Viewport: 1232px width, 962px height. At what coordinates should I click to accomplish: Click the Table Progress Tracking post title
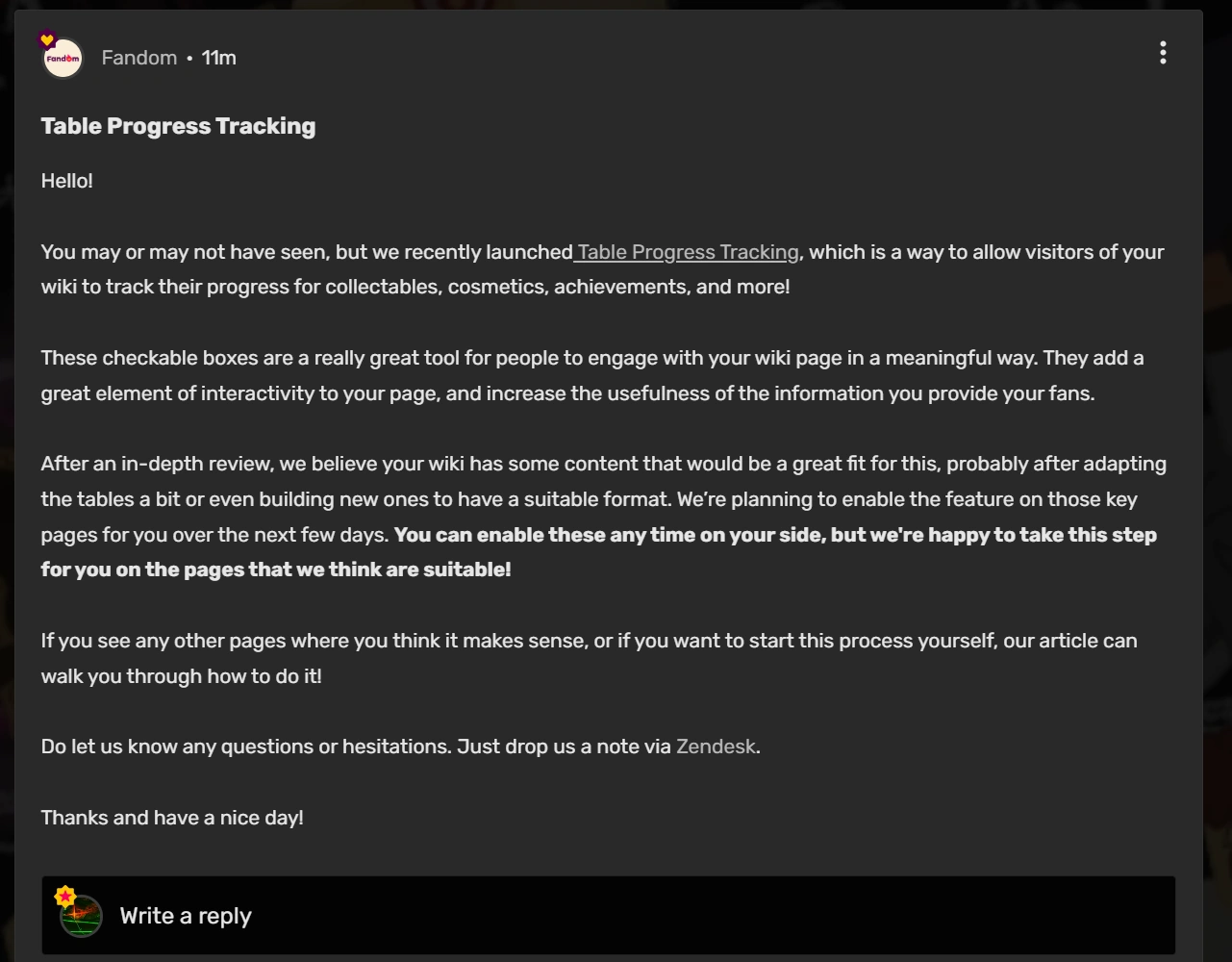pos(178,126)
